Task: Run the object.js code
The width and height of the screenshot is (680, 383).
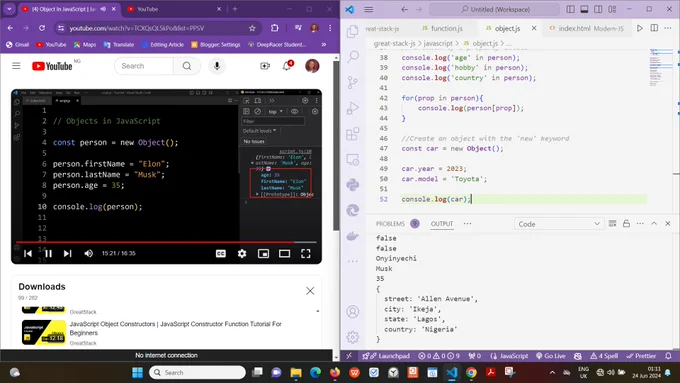Action: (x=640, y=28)
